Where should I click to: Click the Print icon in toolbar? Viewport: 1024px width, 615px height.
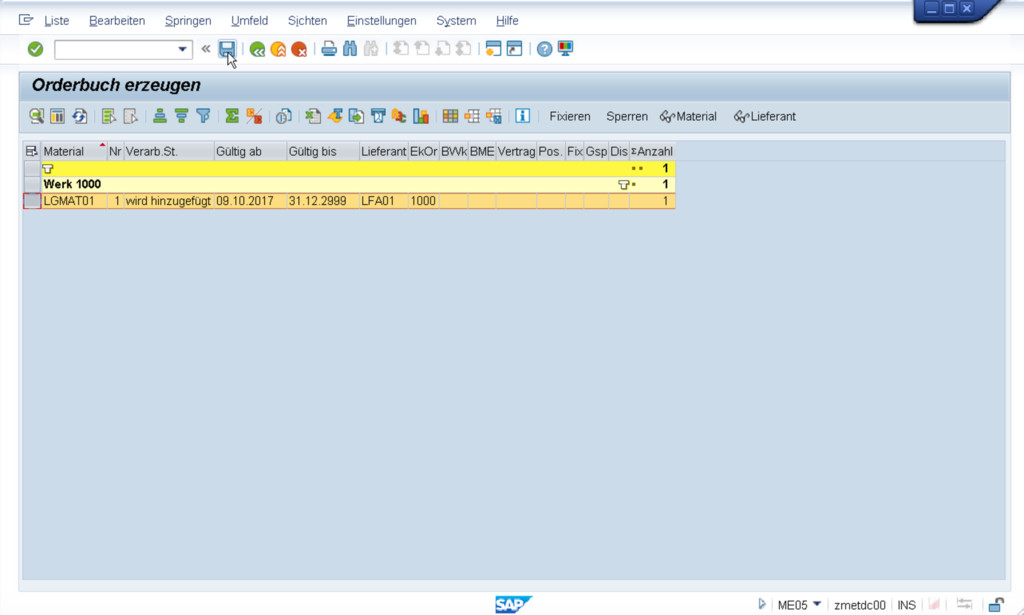(329, 49)
